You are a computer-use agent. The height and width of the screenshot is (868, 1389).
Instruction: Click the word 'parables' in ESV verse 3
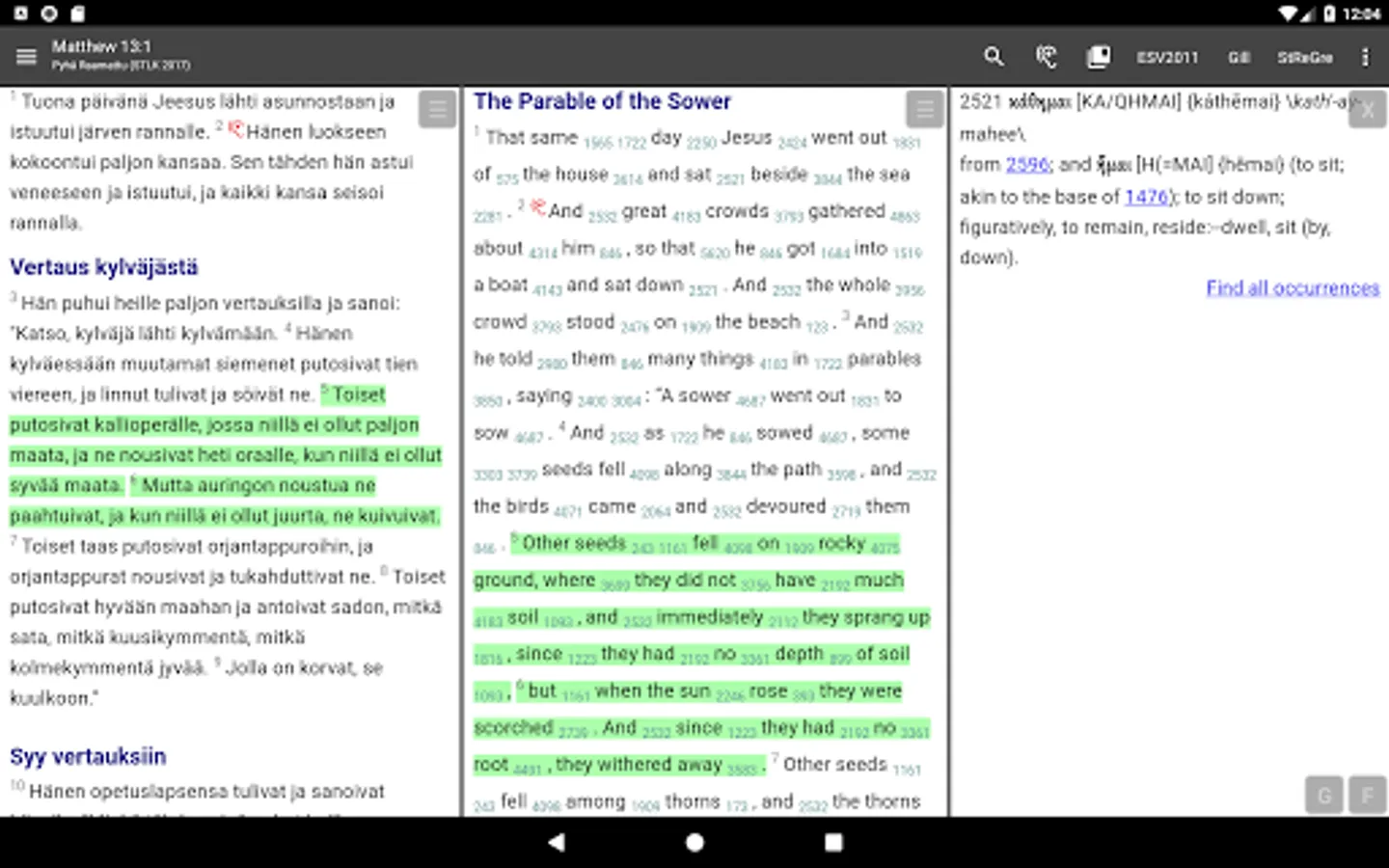click(885, 359)
